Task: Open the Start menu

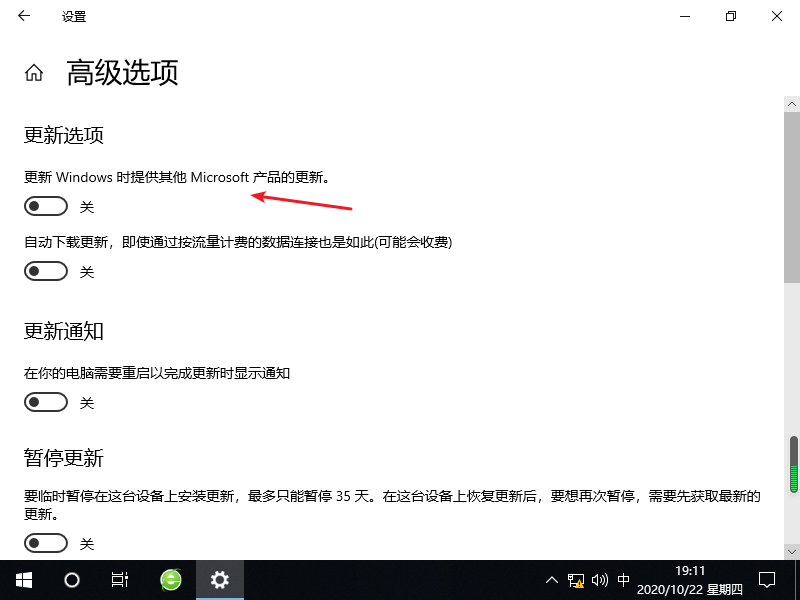Action: [x=22, y=580]
